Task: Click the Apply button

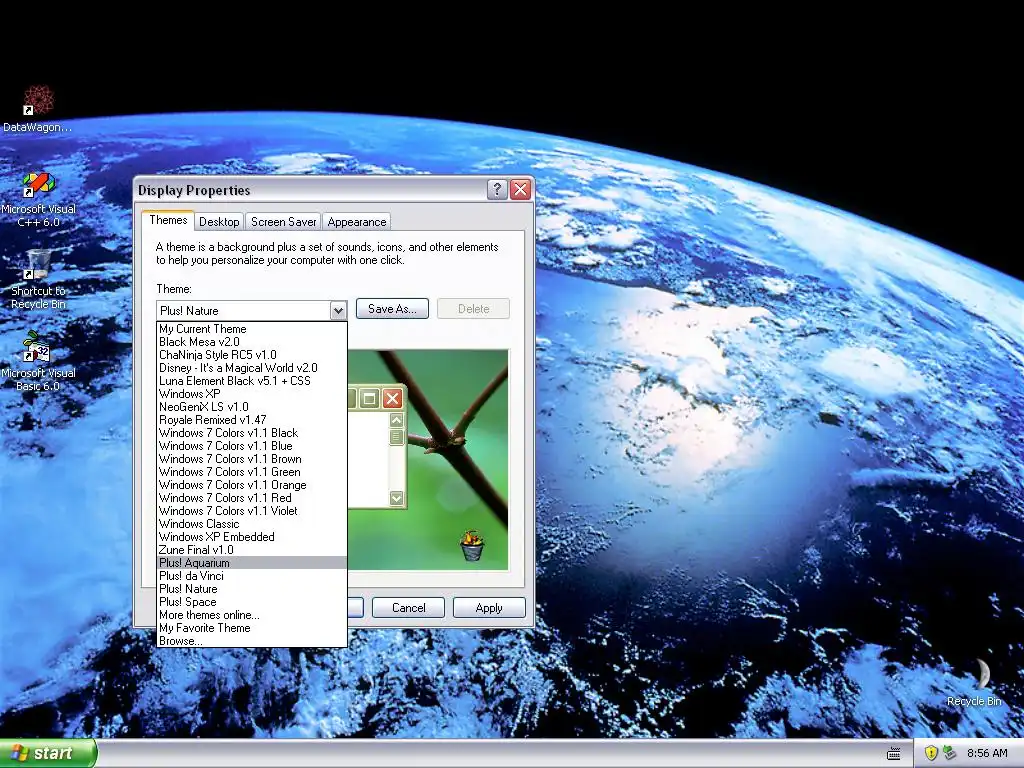Action: (489, 607)
